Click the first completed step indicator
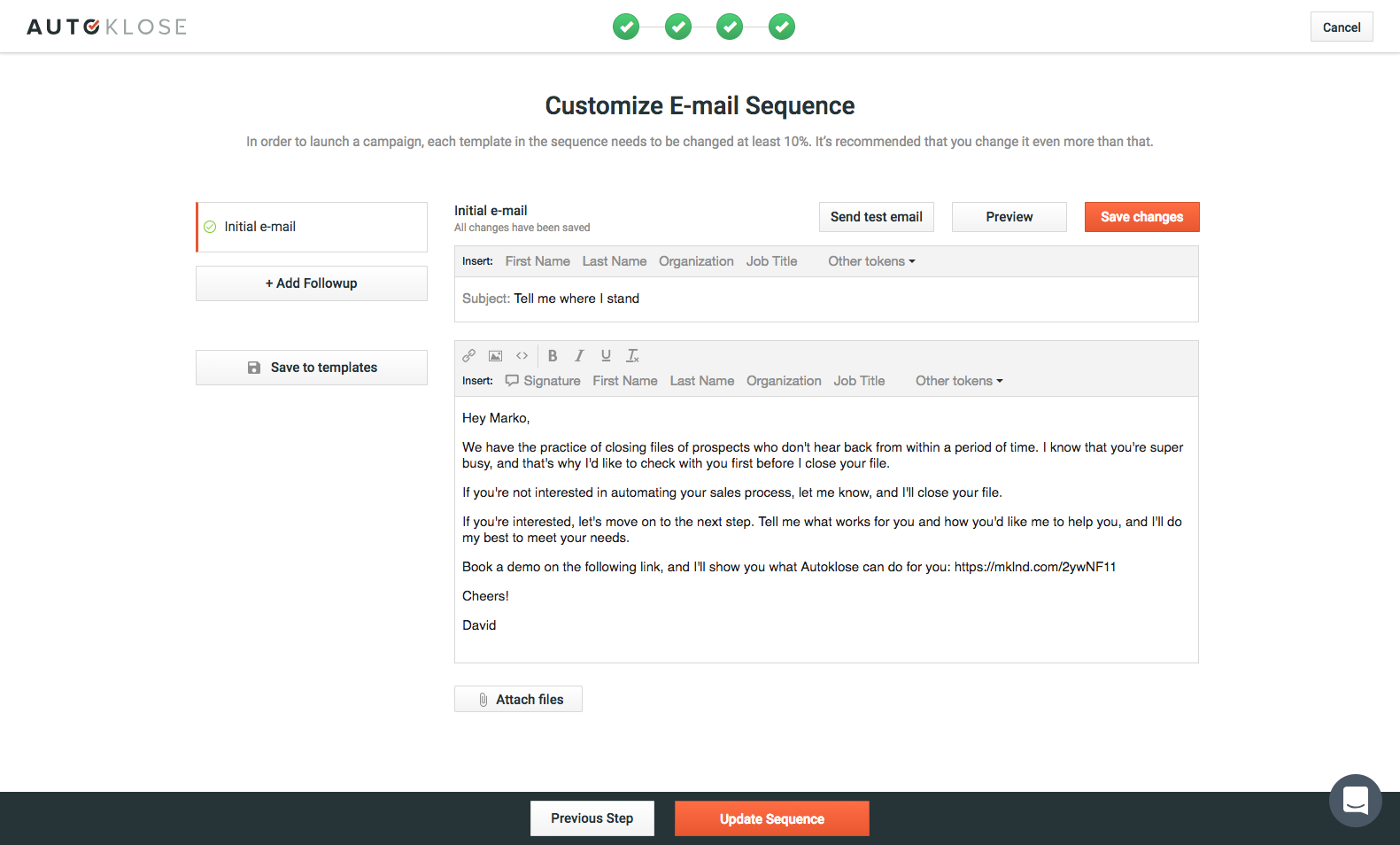 [626, 27]
